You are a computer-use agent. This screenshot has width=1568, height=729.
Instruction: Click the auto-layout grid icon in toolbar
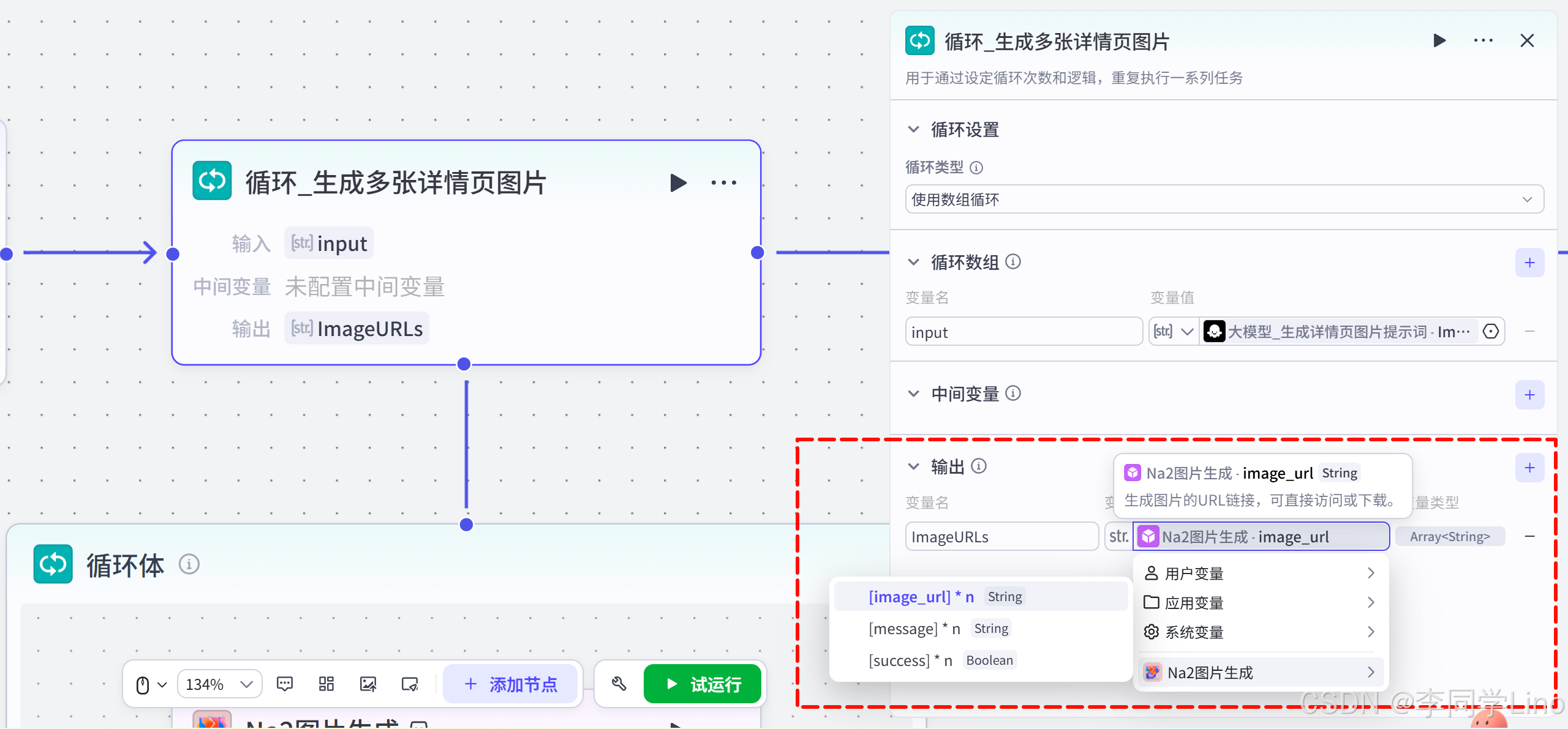326,684
